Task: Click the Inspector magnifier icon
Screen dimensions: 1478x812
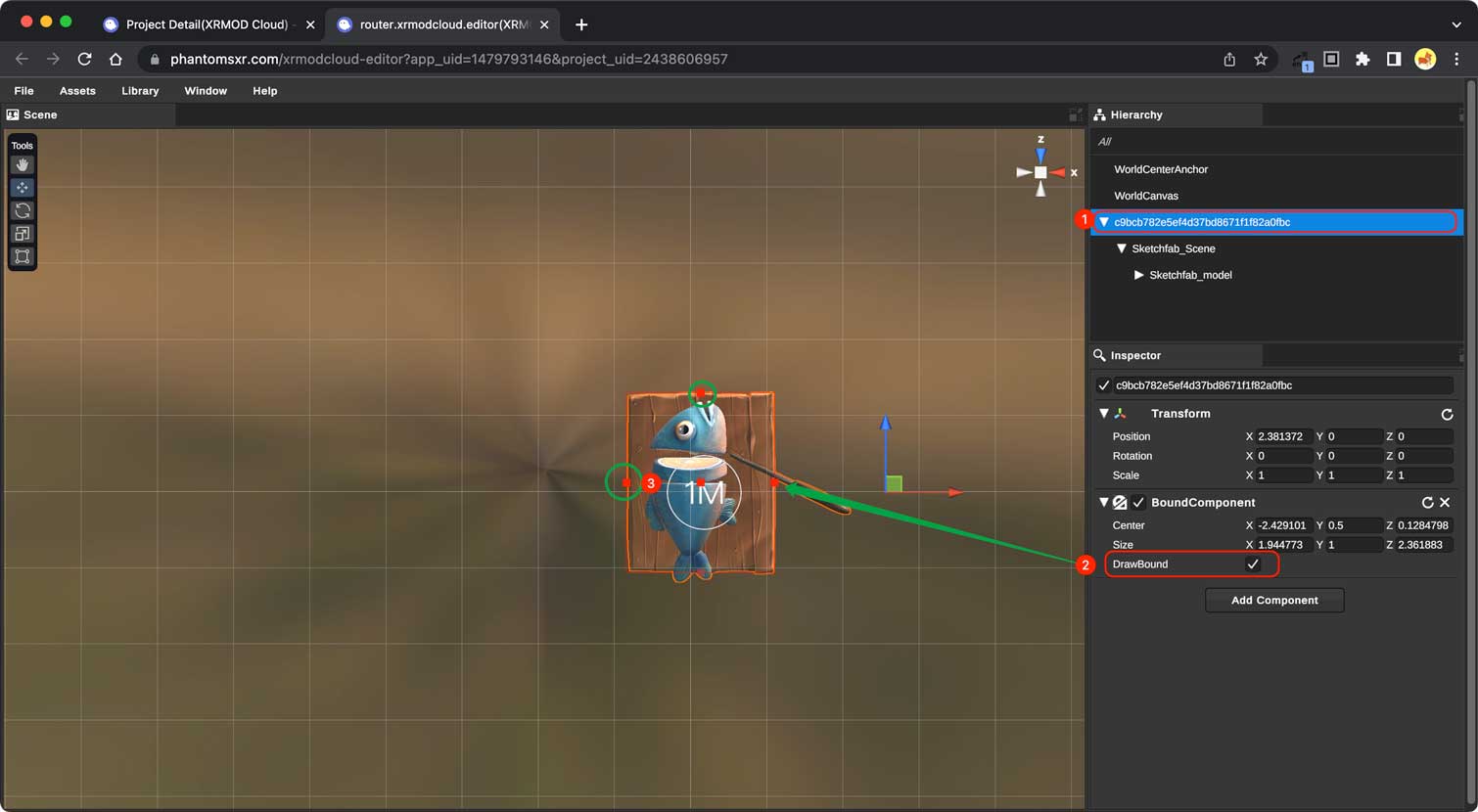Action: [1099, 355]
